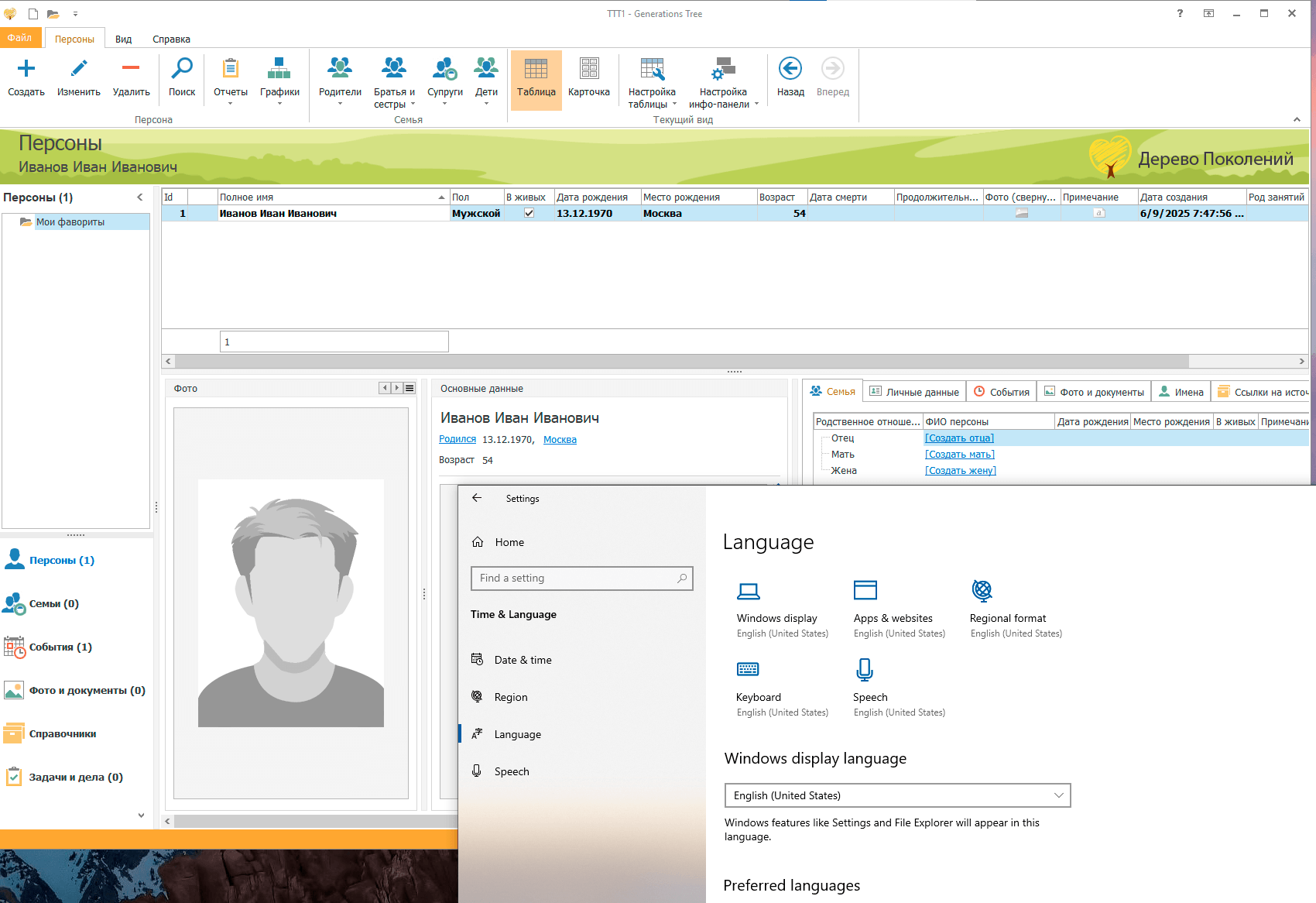This screenshot has width=1316, height=903.
Task: Open the Файл menu
Action: 20,38
